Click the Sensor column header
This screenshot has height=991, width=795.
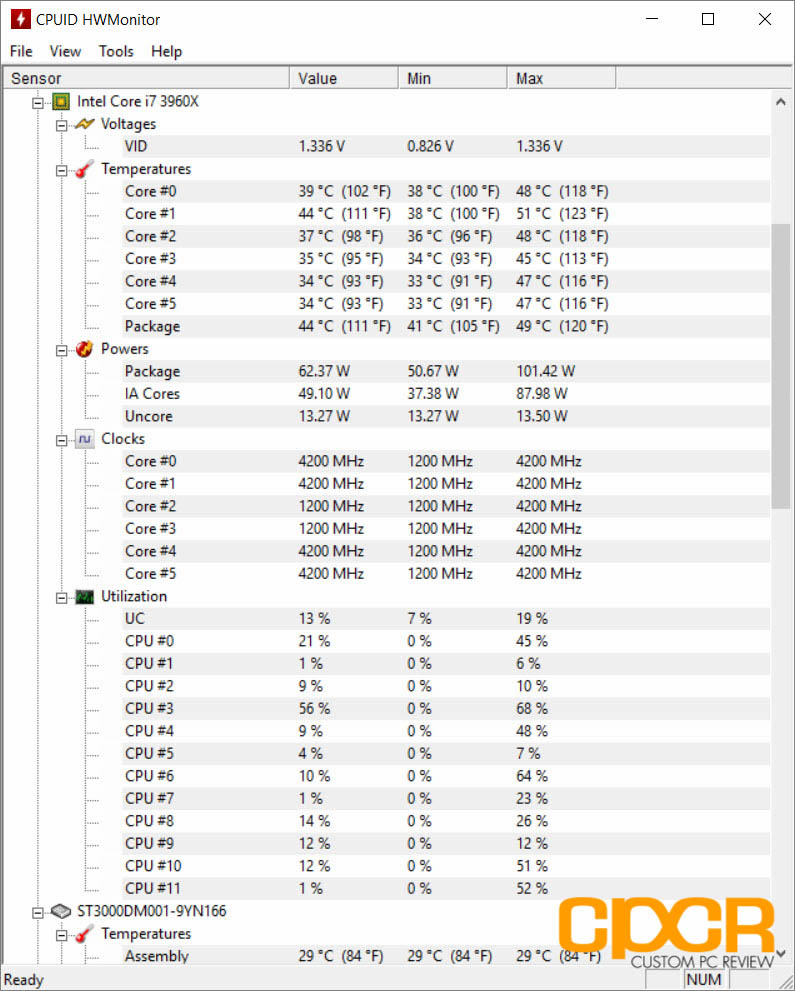tap(145, 77)
